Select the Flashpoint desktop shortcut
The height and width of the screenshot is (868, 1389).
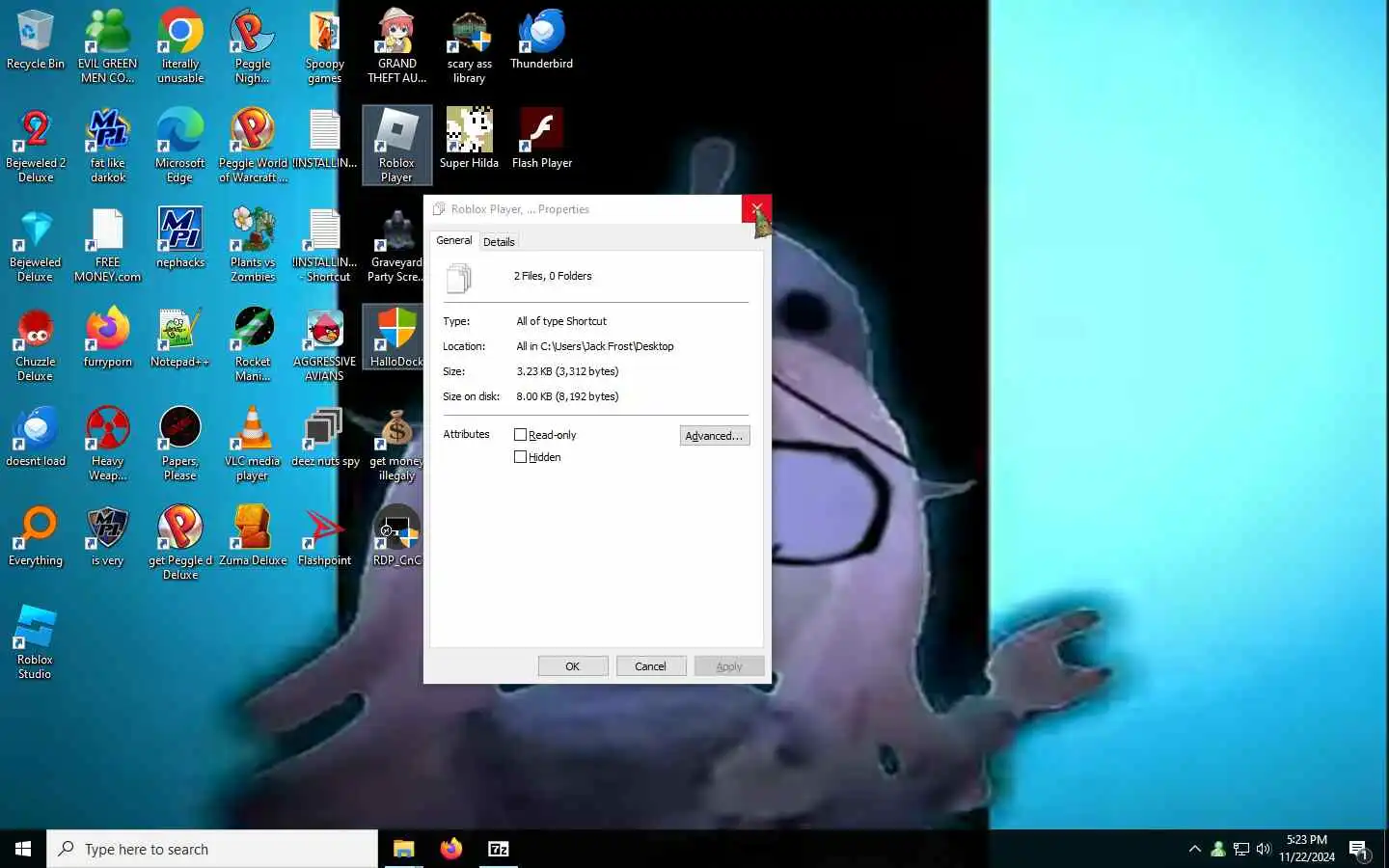(x=324, y=536)
